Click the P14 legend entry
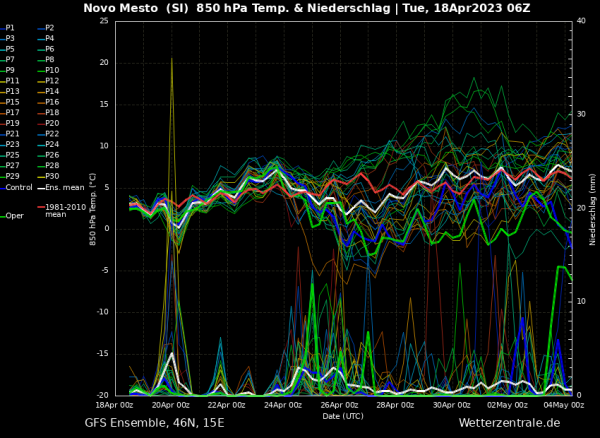600x438 pixels. [x=48, y=91]
